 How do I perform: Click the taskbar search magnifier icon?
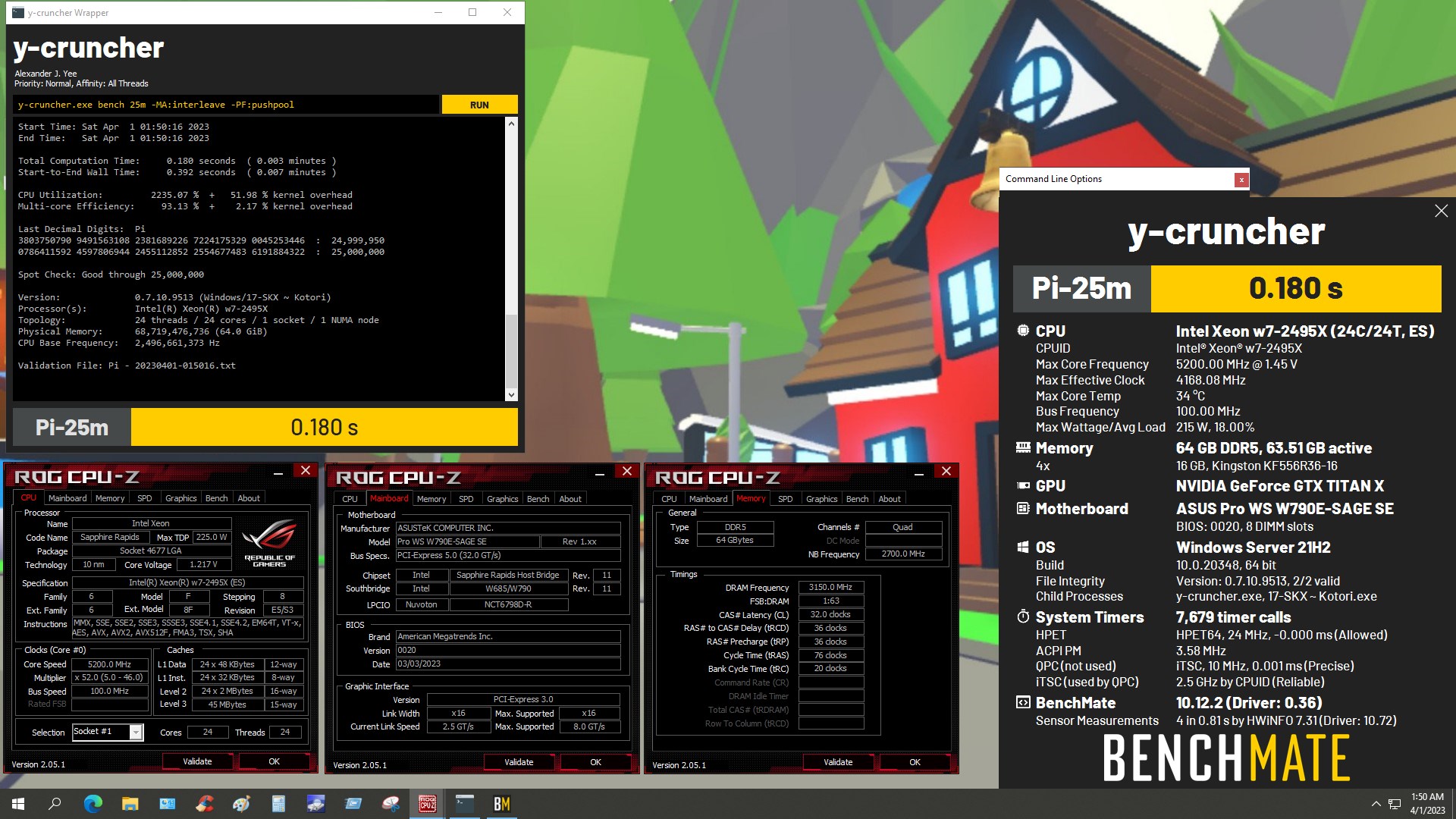coord(55,804)
